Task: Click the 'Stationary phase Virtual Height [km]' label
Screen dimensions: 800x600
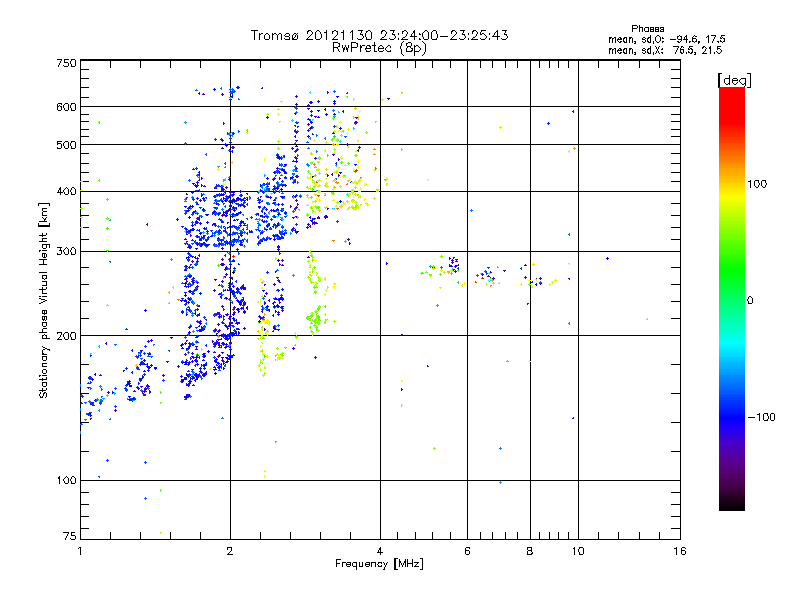Action: (43, 300)
